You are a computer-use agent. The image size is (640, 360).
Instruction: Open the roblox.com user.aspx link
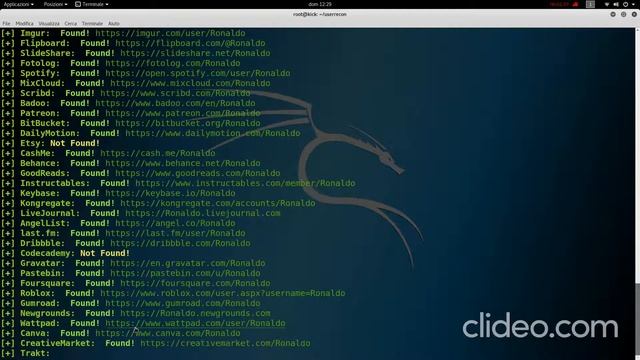tap(223, 293)
